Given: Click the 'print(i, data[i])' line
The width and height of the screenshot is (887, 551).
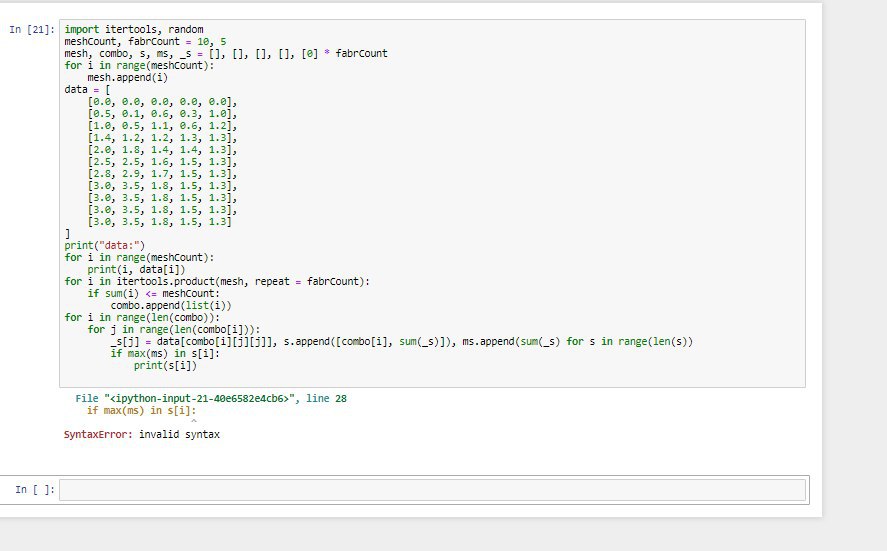Looking at the screenshot, I should click(136, 269).
